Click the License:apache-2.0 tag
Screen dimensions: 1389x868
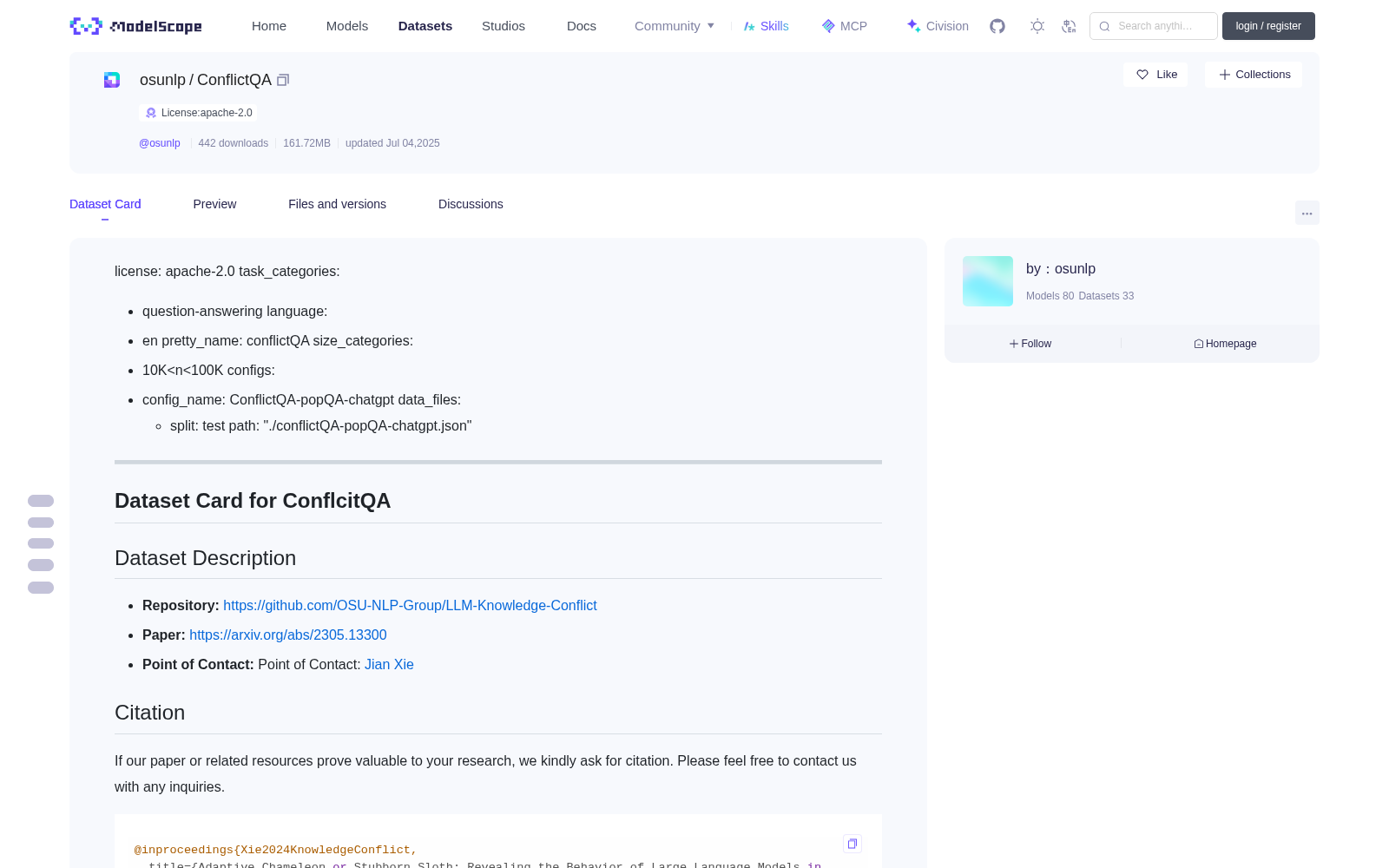198,113
